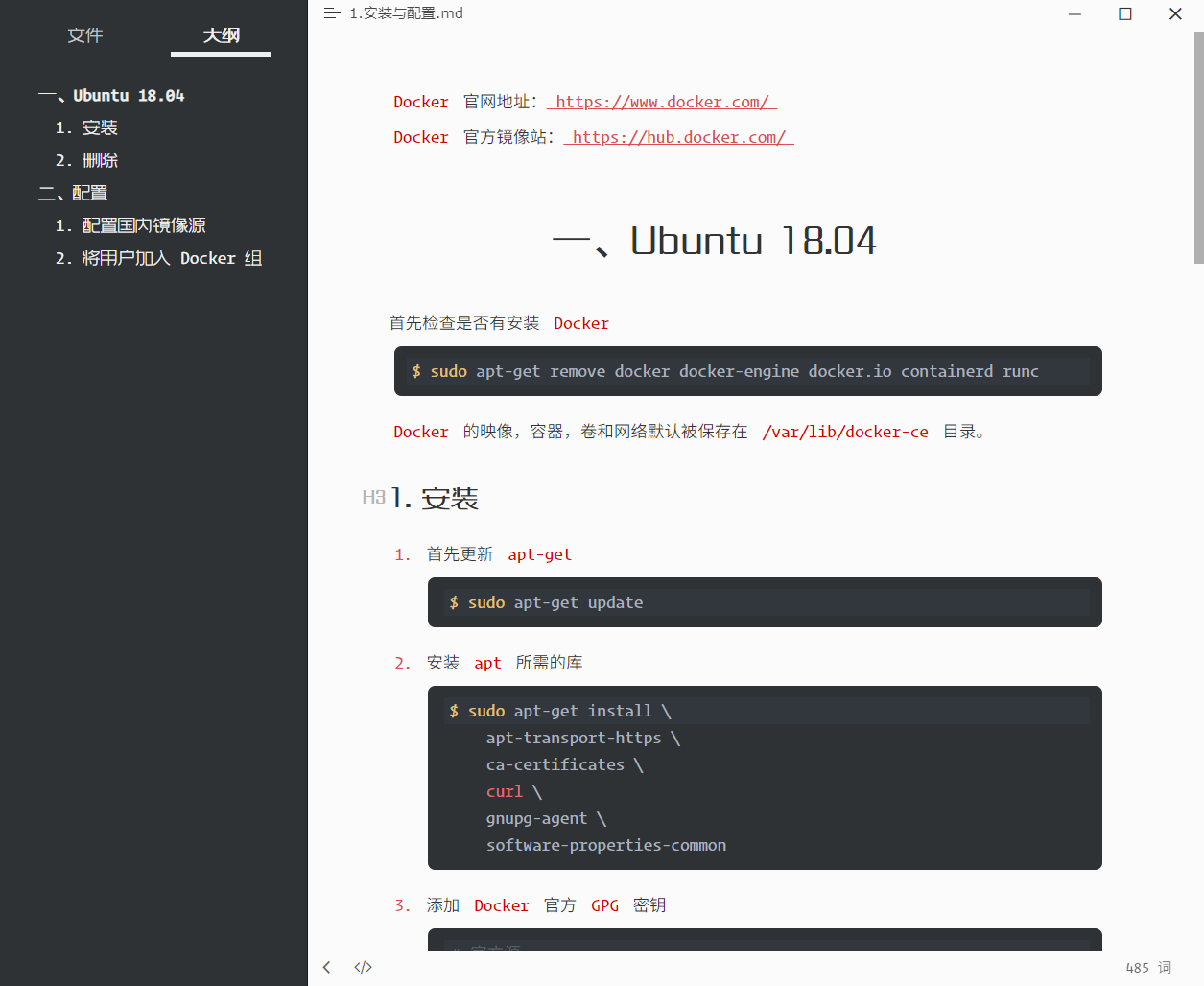Screen dimensions: 1204x986
Task: Click the line software-properties-common in code block
Action: tap(606, 845)
